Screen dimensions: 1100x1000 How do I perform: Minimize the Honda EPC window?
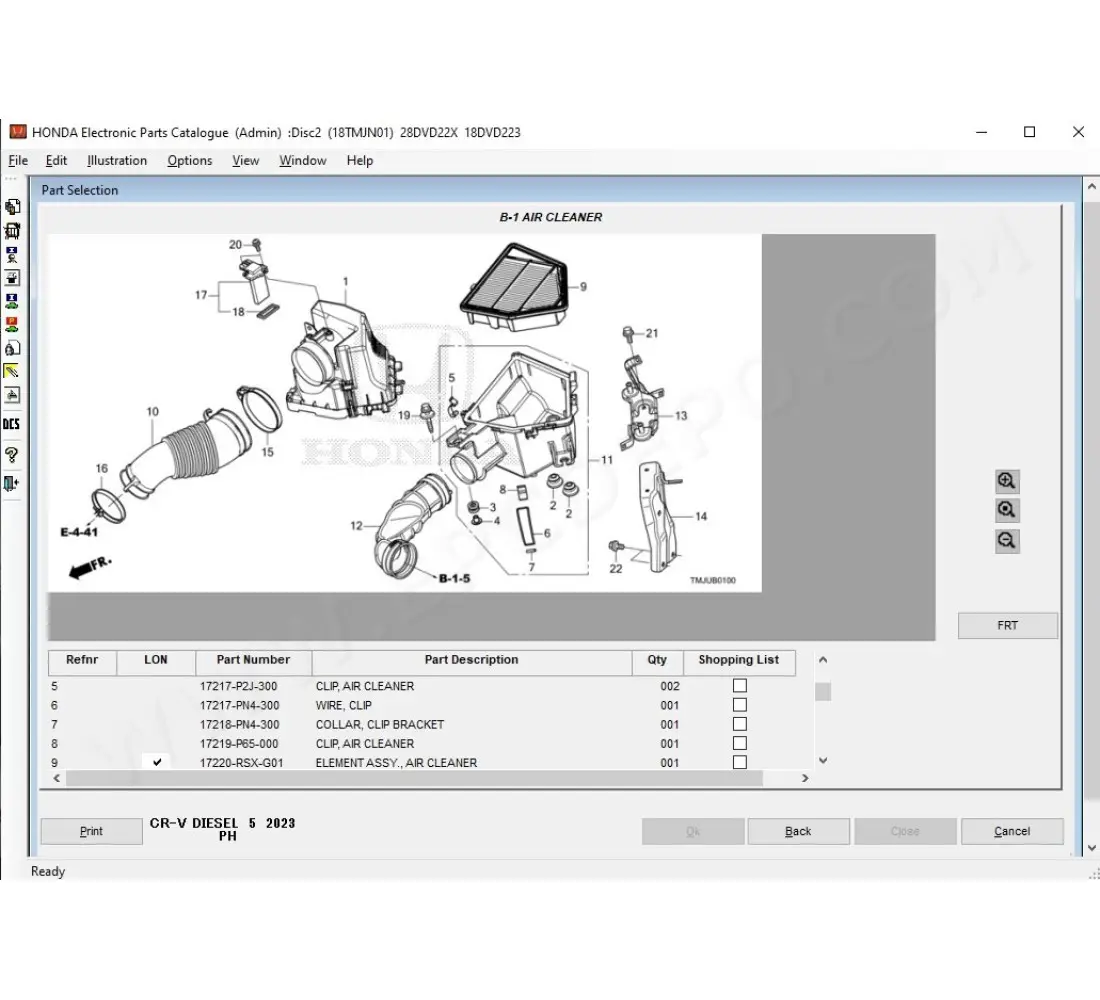click(981, 132)
